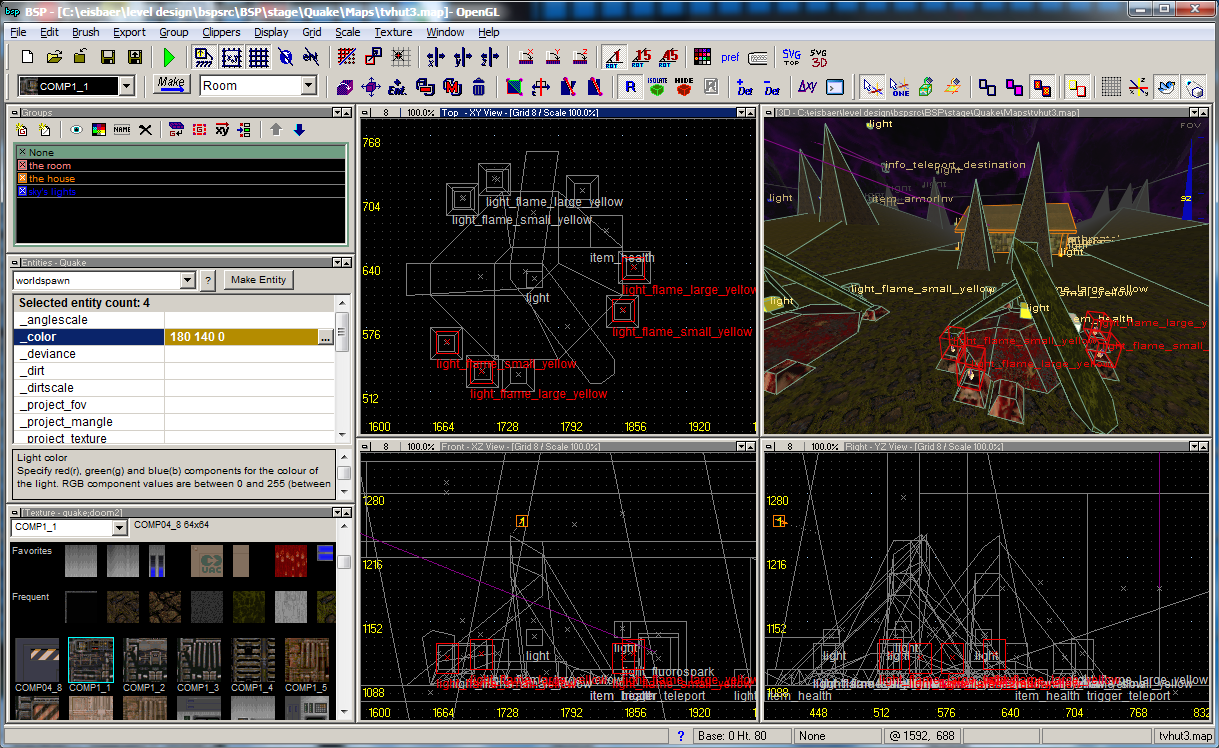The image size is (1219, 748).
Task: Click the pref preferences toolbar icon
Action: click(x=730, y=58)
